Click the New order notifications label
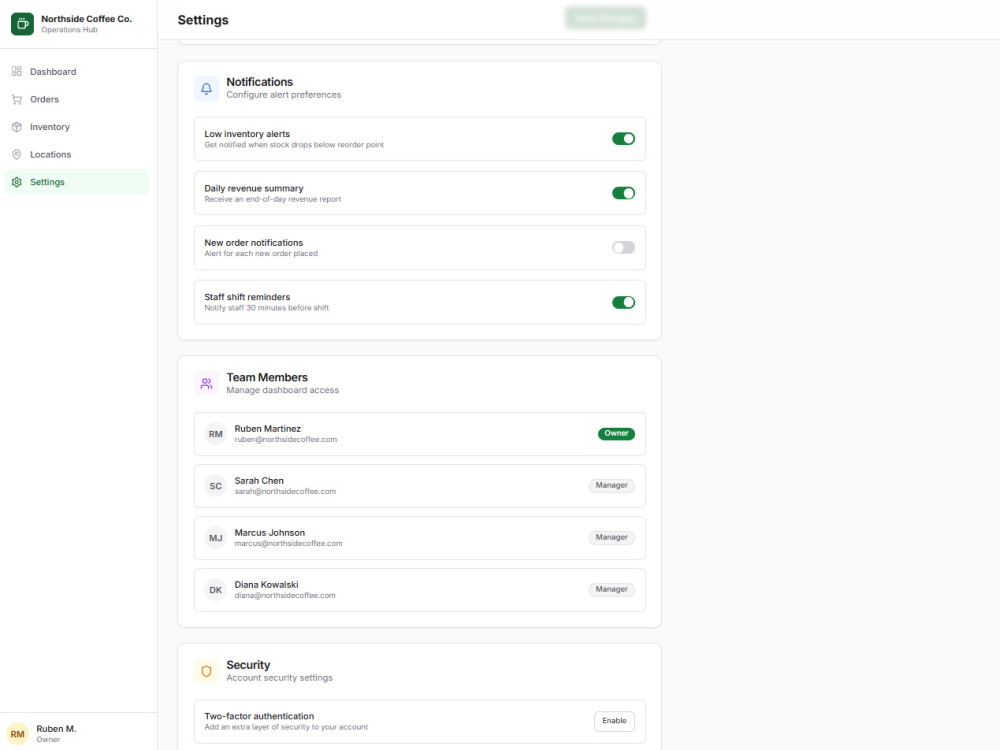This screenshot has height=750, width=1000. tap(254, 243)
